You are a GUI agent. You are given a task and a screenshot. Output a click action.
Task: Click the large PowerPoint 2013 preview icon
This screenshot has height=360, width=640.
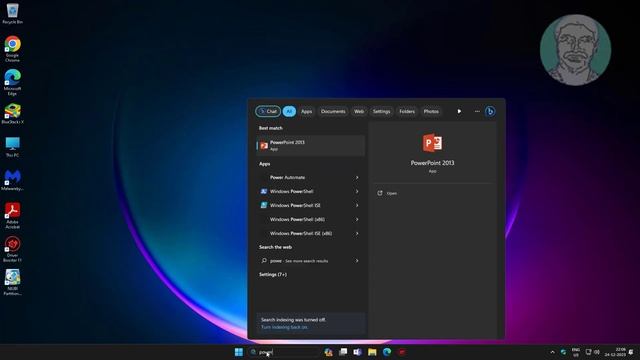coord(432,143)
